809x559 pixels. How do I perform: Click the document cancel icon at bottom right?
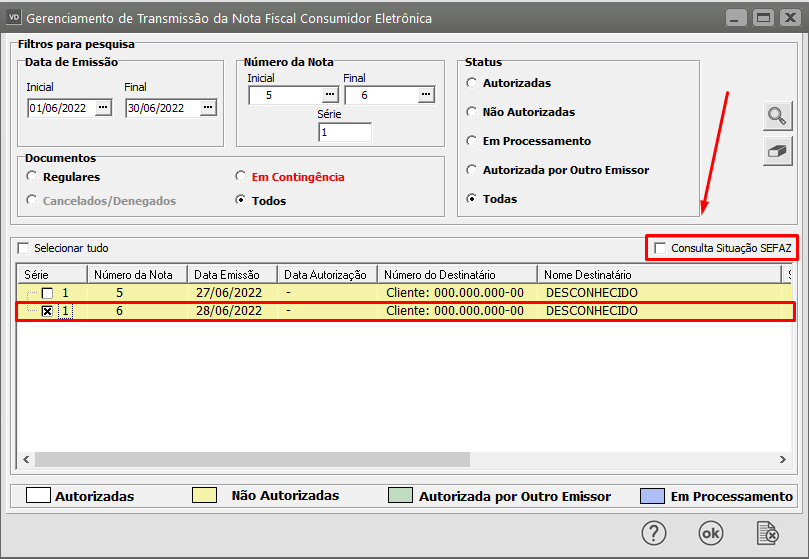tap(767, 533)
